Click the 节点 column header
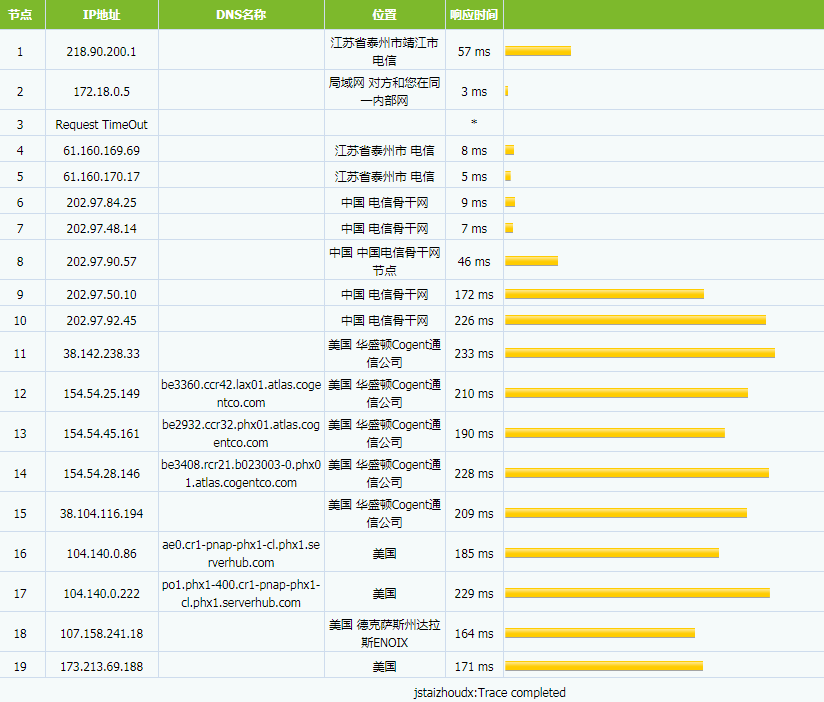The height and width of the screenshot is (702, 824). [22, 15]
